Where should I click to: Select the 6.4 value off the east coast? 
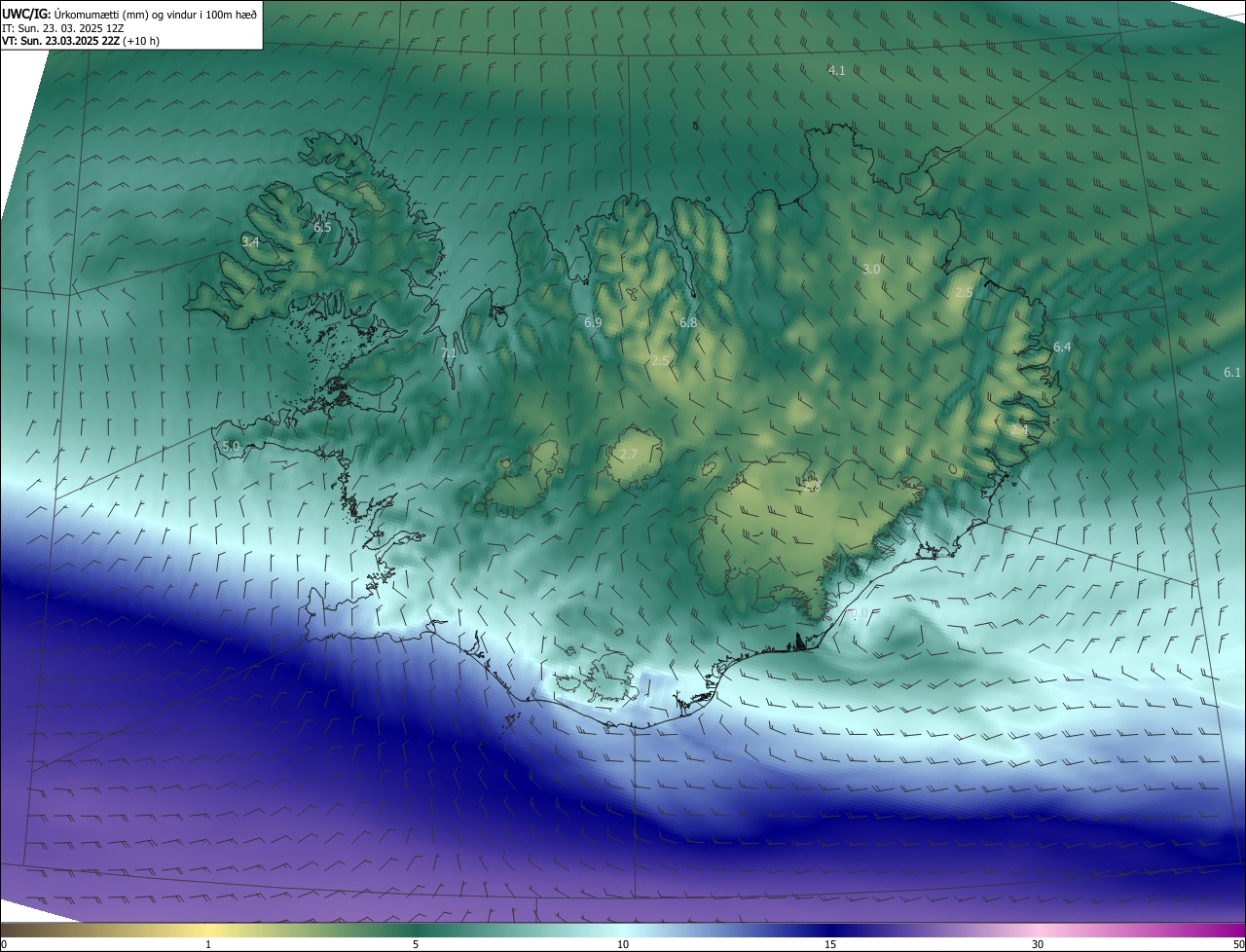click(1062, 347)
